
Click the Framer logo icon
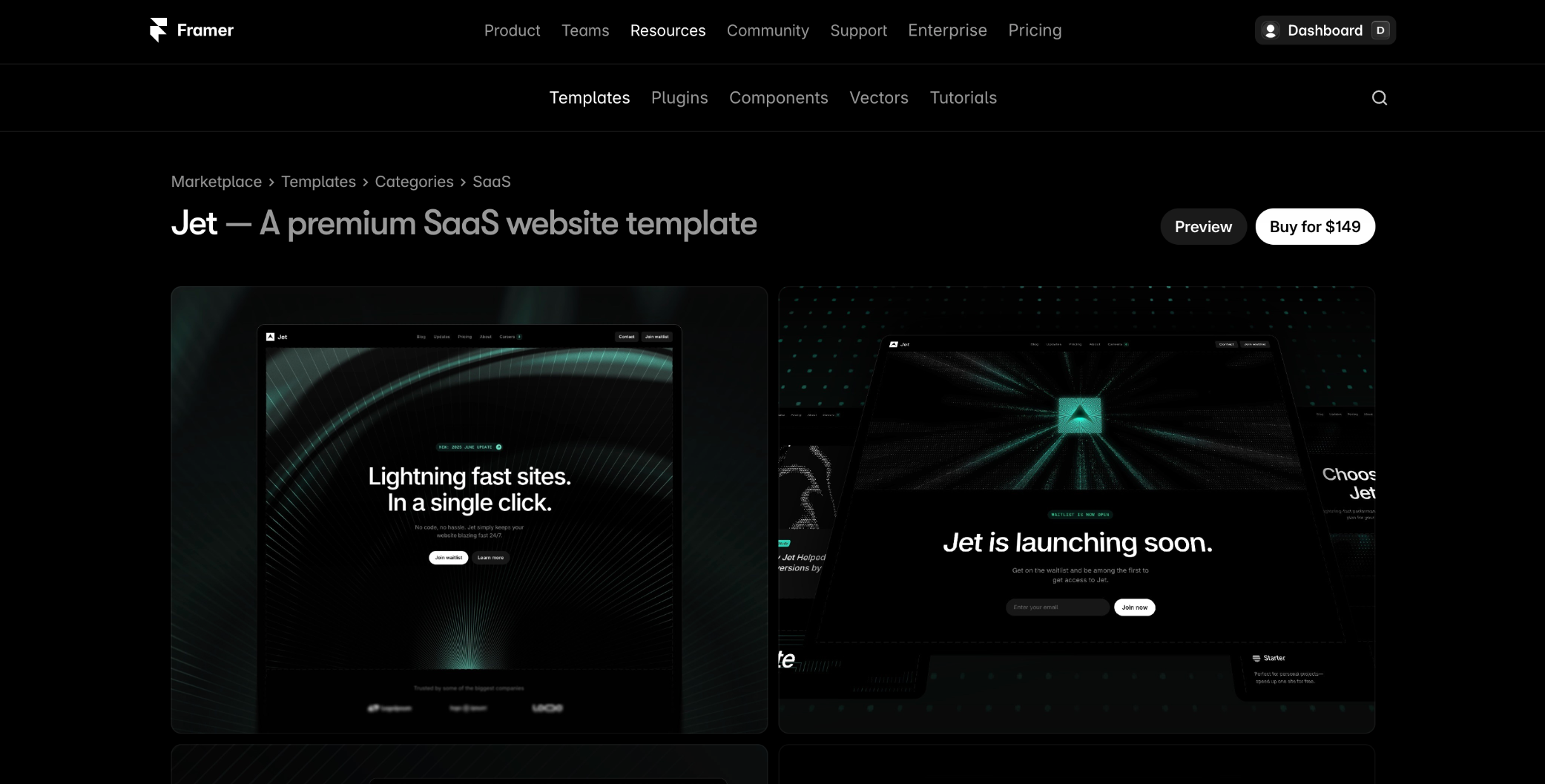[x=158, y=30]
